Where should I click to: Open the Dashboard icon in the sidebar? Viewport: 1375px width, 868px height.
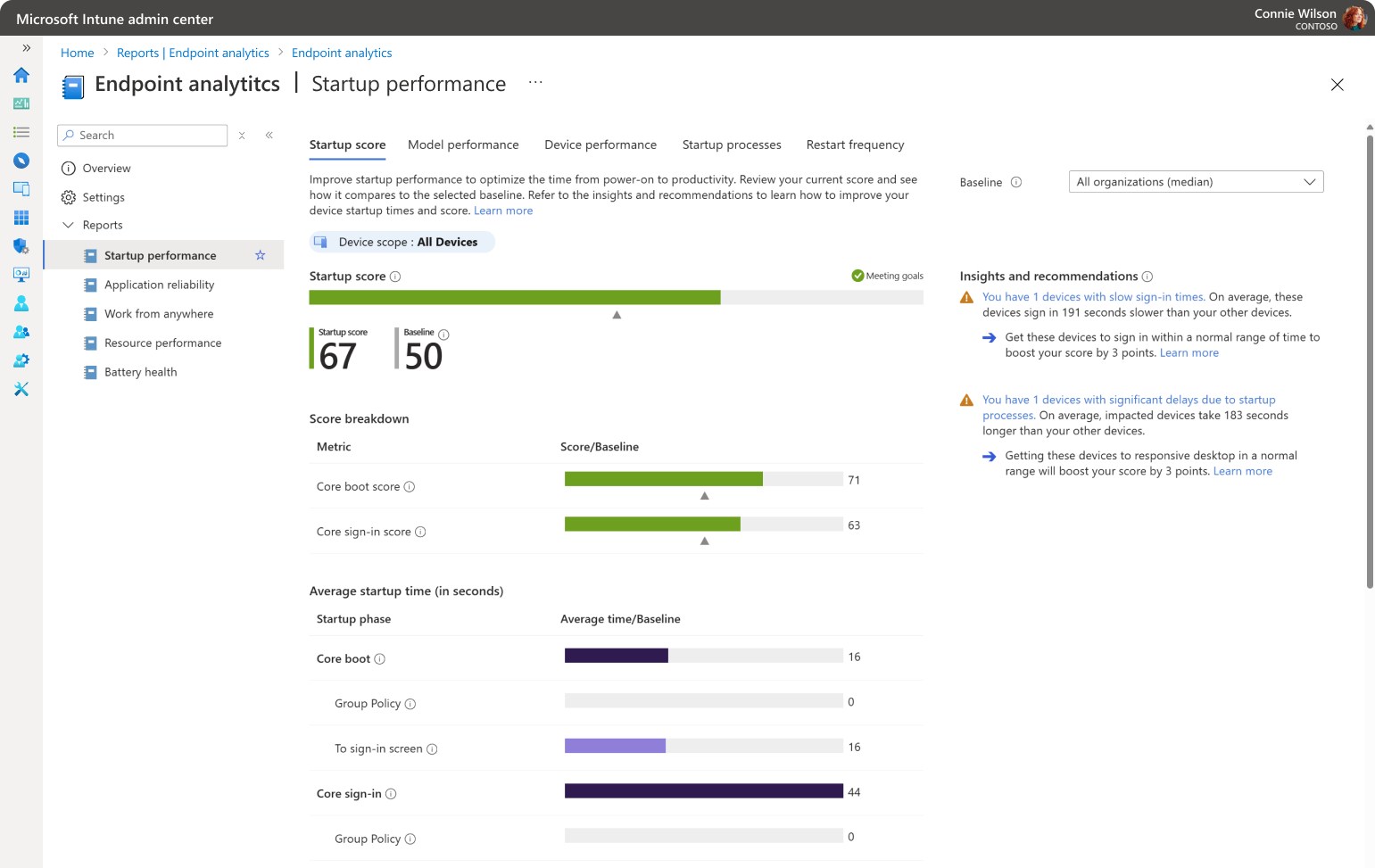click(21, 103)
